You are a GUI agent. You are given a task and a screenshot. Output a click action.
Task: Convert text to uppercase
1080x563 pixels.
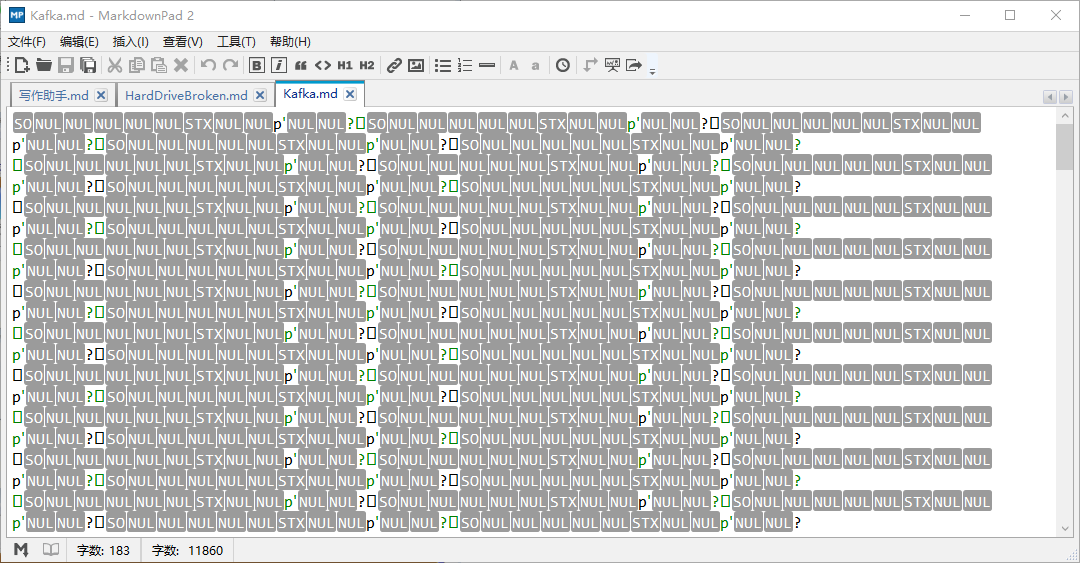[514, 65]
